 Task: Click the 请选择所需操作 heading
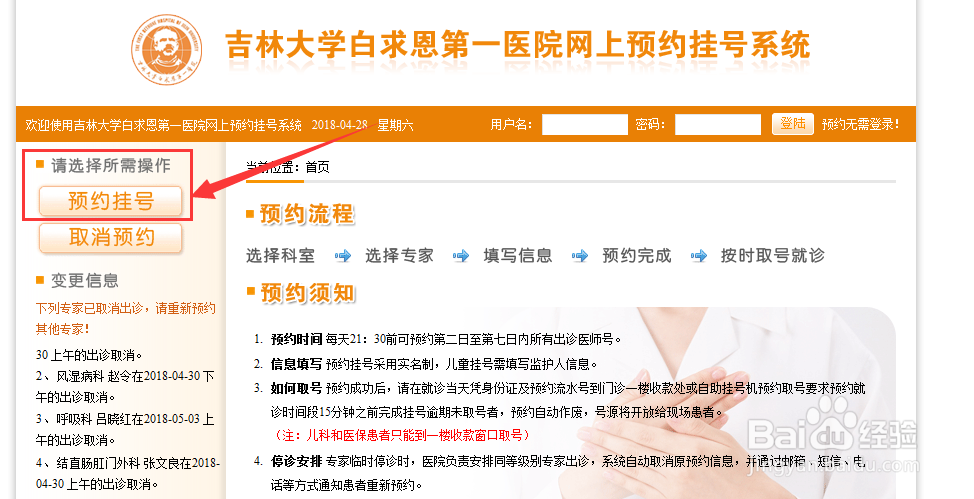111,165
